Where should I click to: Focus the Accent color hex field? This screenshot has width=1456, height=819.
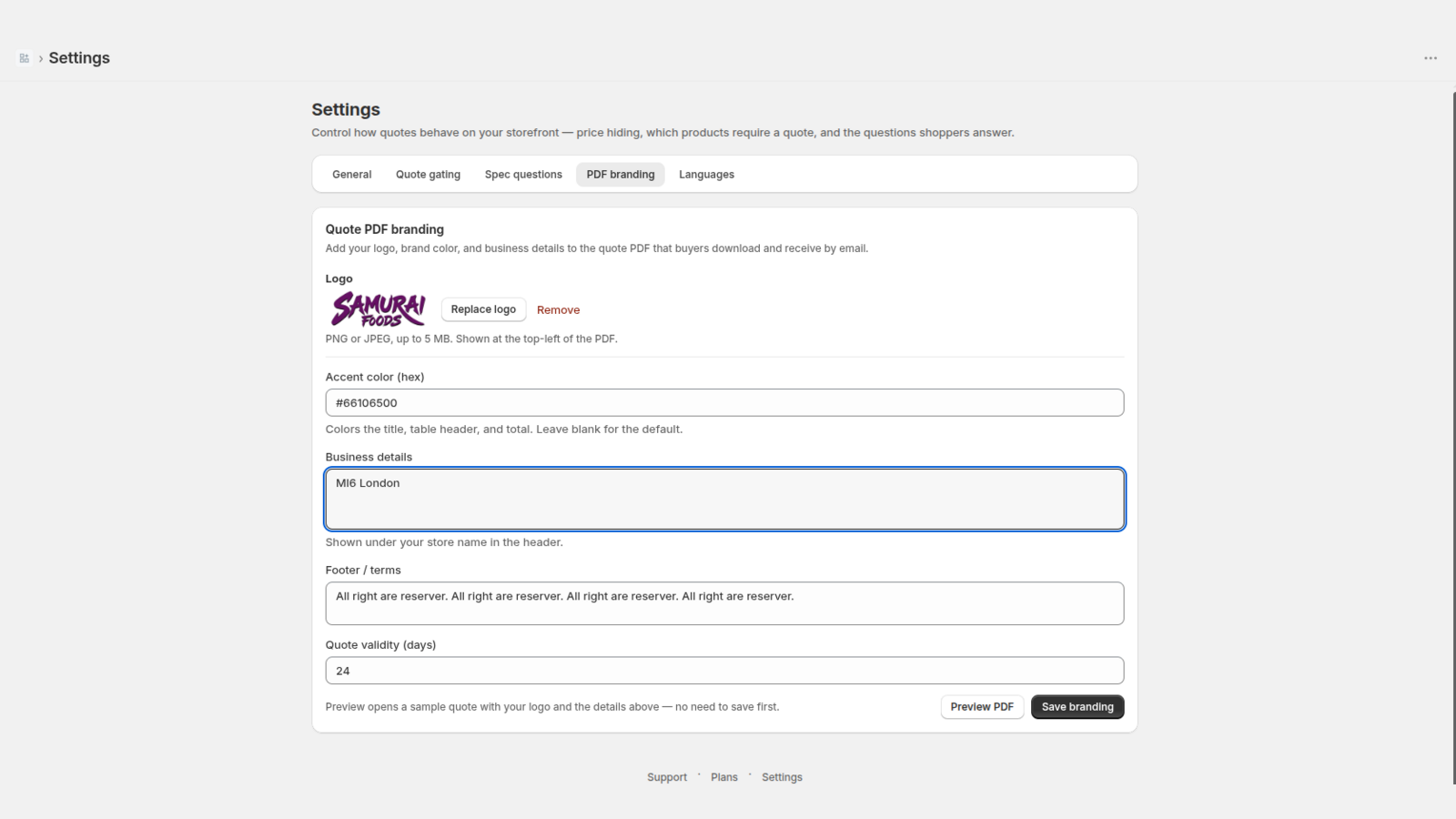point(724,403)
